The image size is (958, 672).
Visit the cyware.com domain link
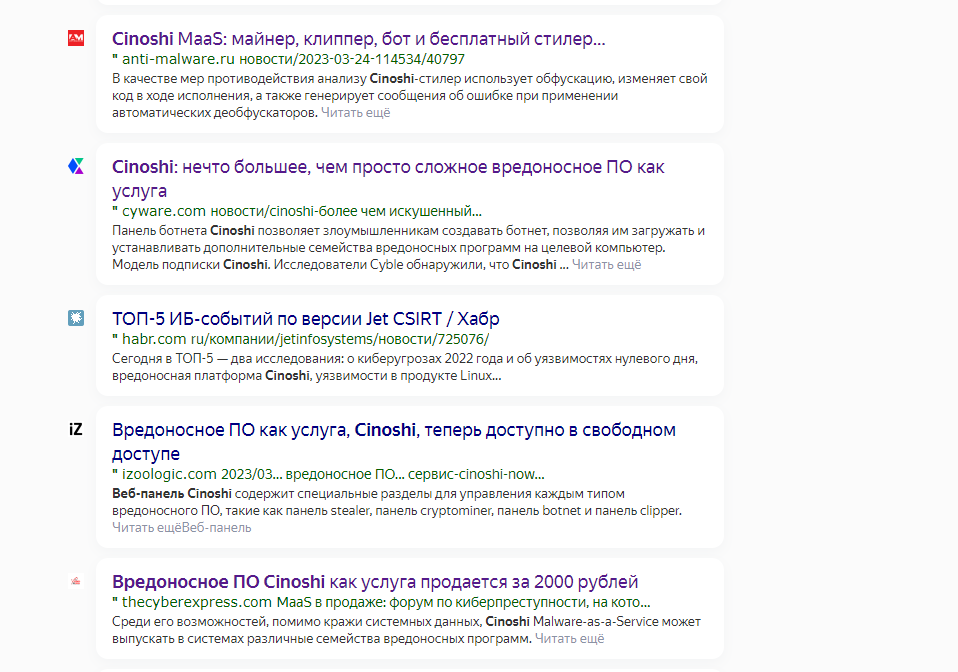[164, 211]
